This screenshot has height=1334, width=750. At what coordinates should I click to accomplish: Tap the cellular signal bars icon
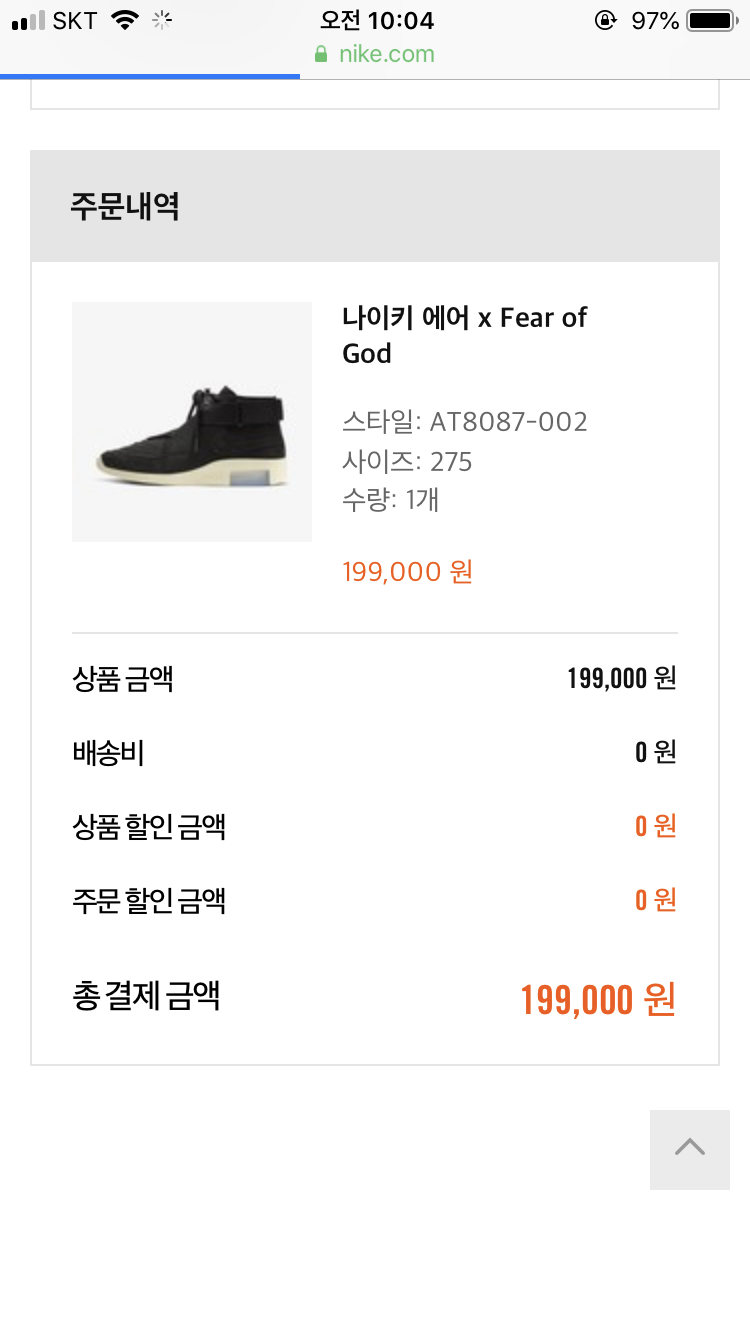pos(28,20)
